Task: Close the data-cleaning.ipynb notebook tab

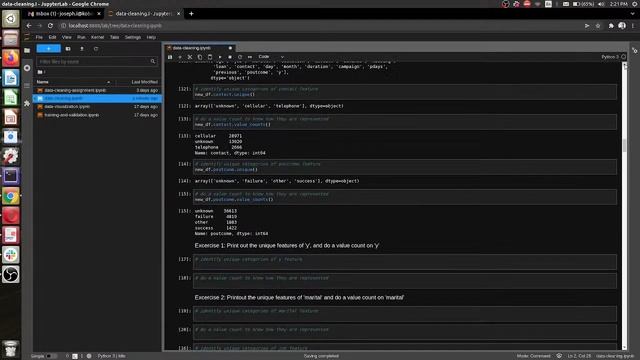Action: pyautogui.click(x=230, y=48)
